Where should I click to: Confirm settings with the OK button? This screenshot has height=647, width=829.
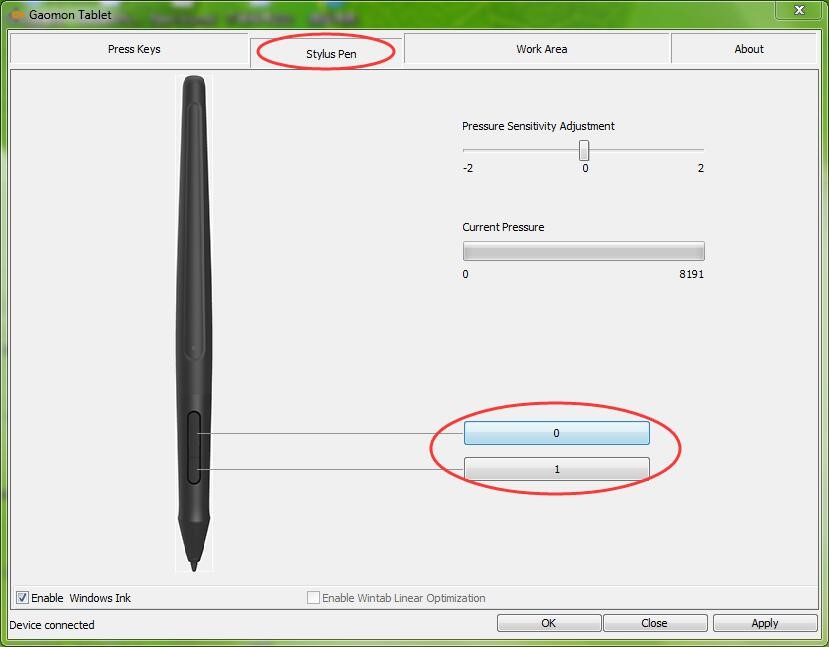coord(549,623)
